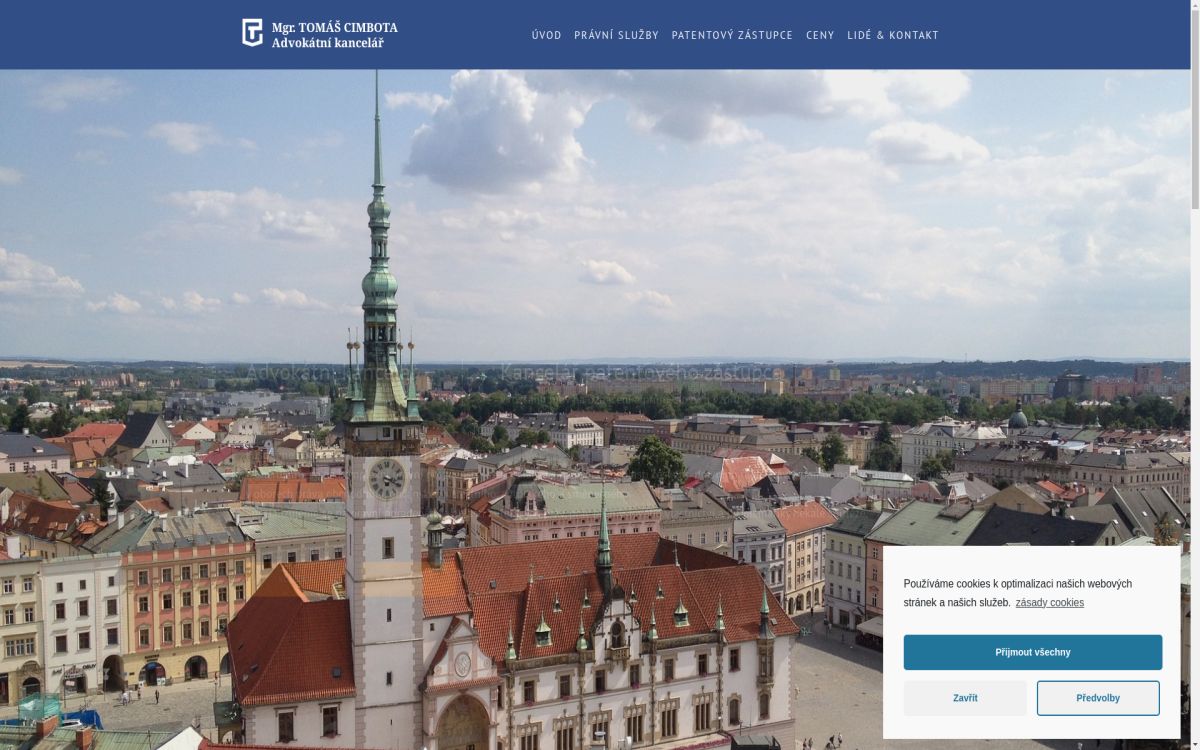
Task: Click the empty scrollbar track below the thumb
Action: (x=1194, y=450)
